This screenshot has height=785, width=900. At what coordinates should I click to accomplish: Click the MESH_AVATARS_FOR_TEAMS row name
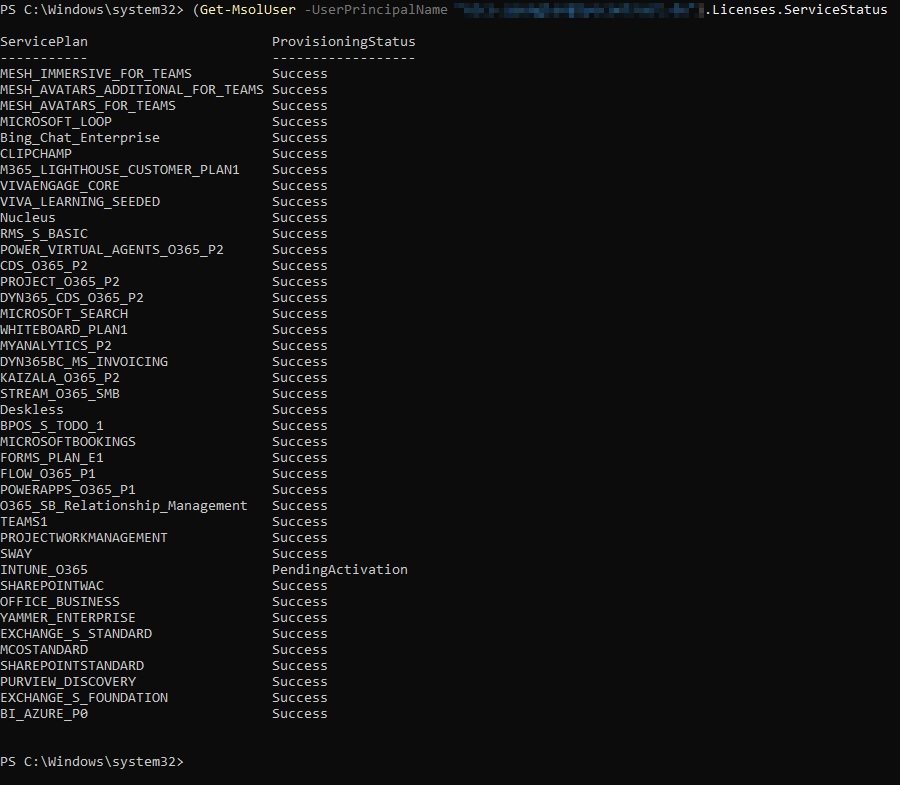tap(88, 106)
